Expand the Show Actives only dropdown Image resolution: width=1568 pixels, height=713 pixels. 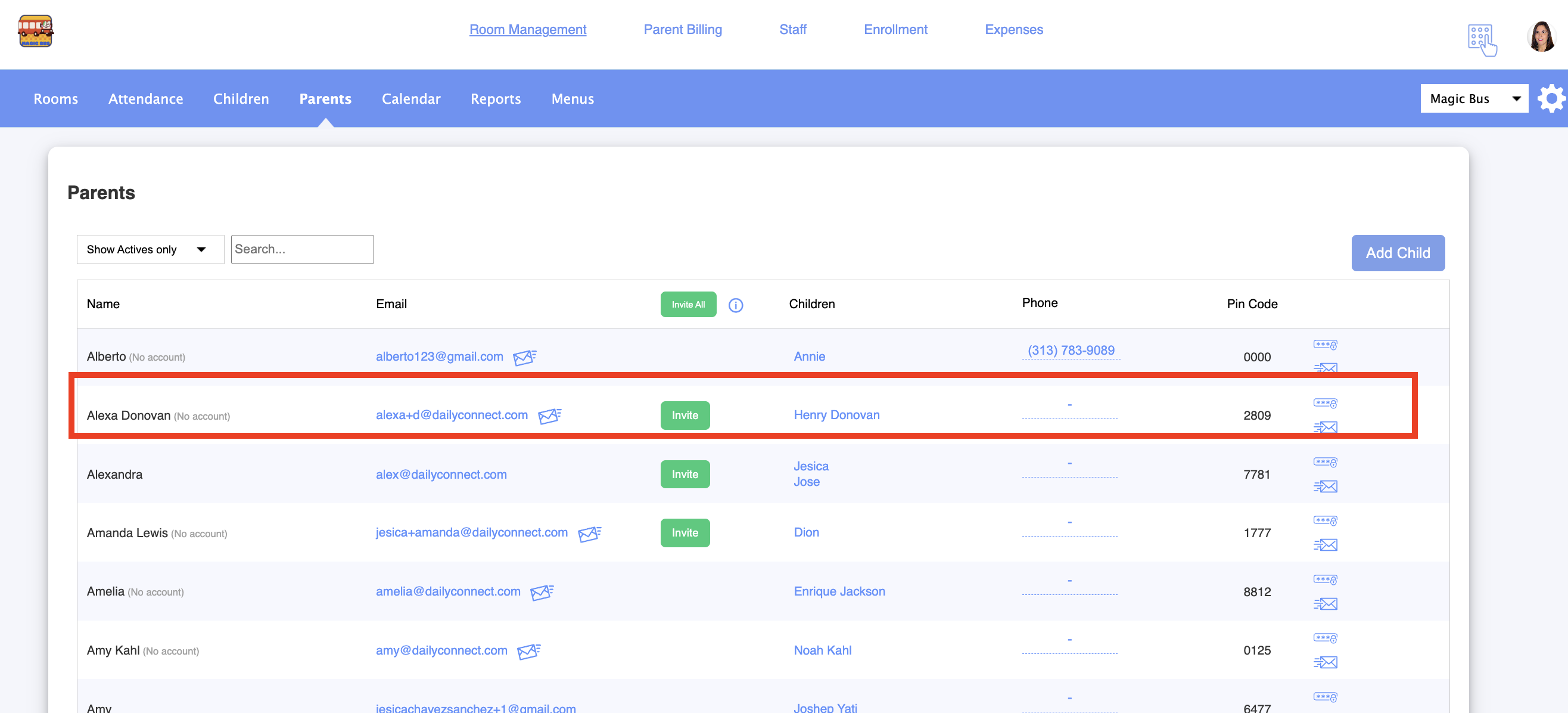150,250
